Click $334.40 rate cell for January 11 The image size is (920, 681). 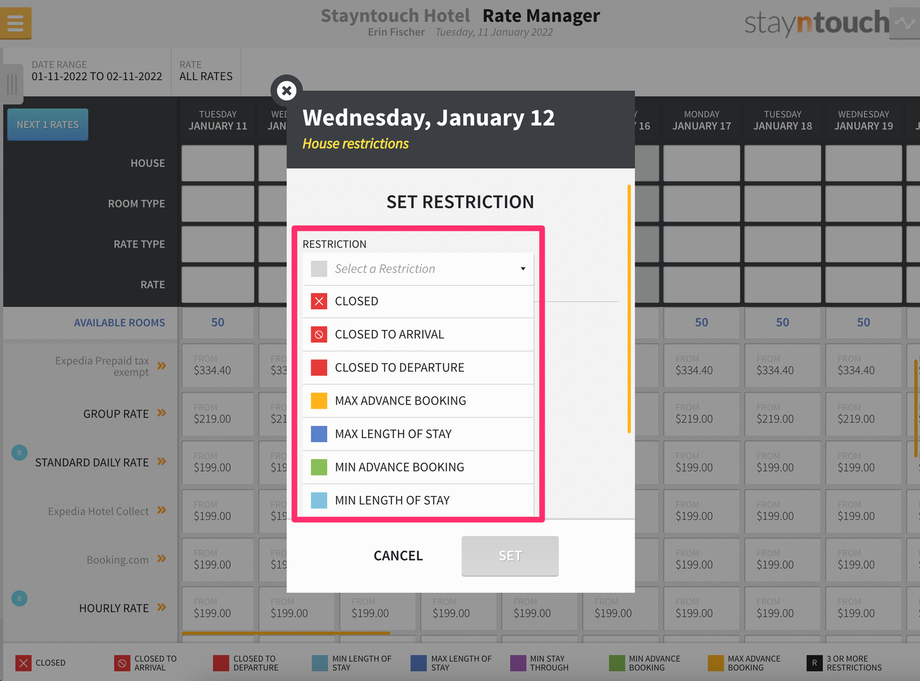218,365
